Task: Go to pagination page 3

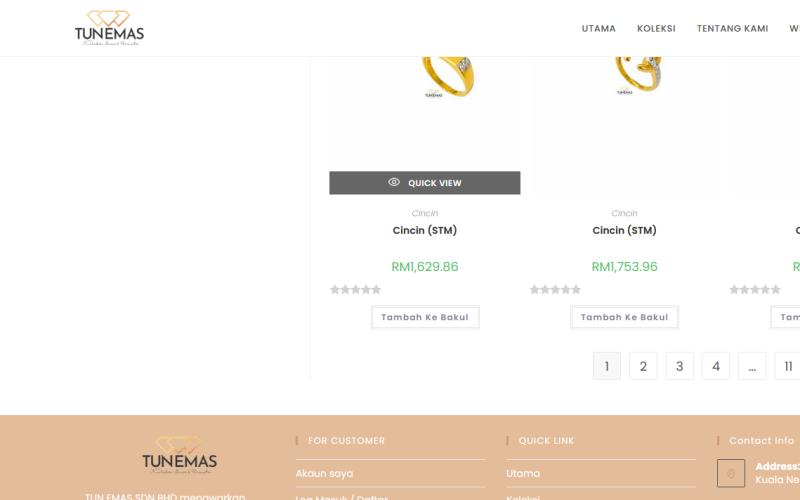Action: click(x=680, y=366)
